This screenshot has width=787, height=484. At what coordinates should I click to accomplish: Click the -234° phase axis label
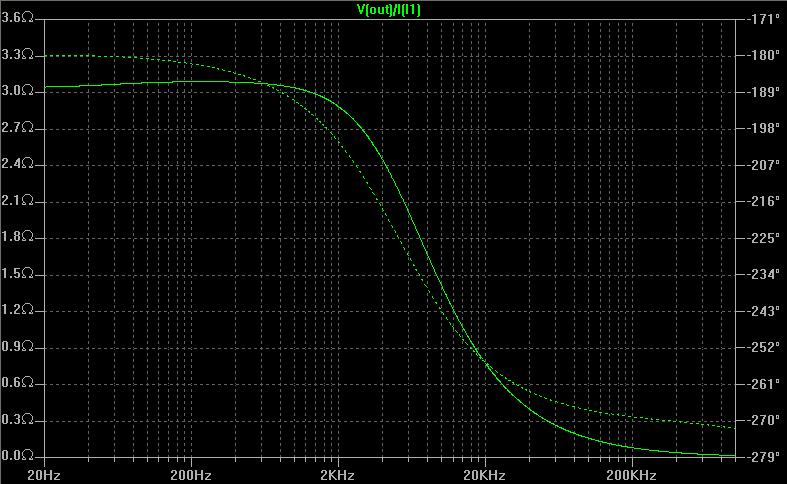pyautogui.click(x=764, y=274)
